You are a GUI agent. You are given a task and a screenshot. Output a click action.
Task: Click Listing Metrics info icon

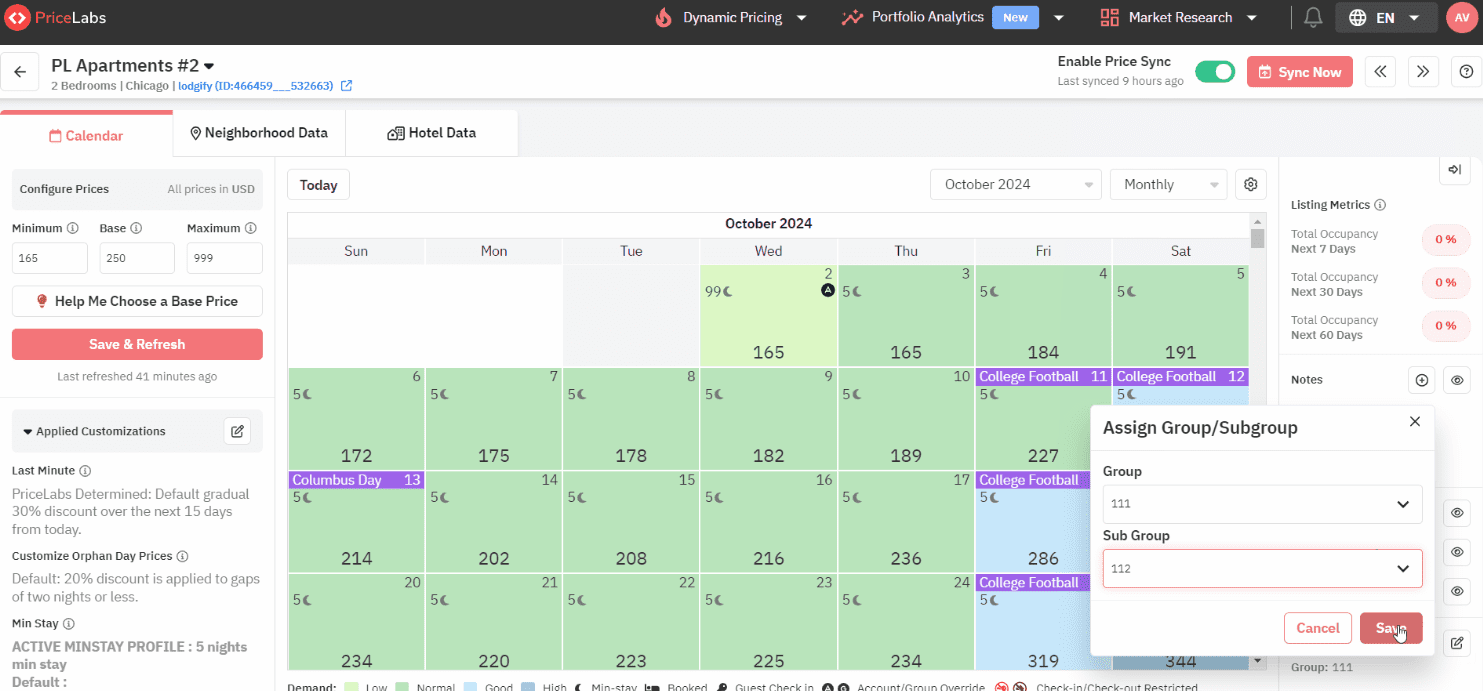1380,205
